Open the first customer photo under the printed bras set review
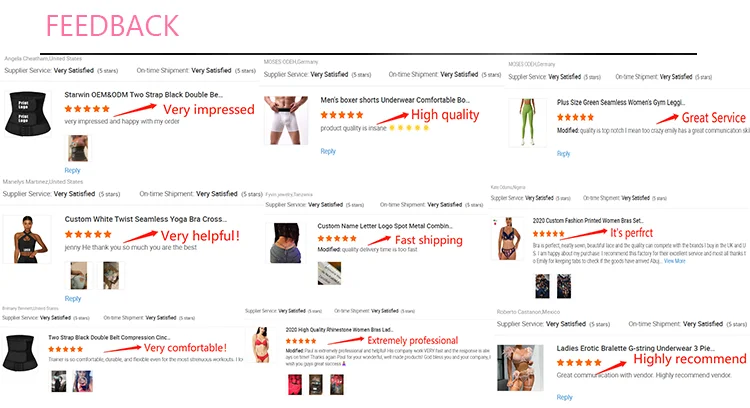Image resolution: width=750 pixels, height=408 pixels. pos(542,286)
